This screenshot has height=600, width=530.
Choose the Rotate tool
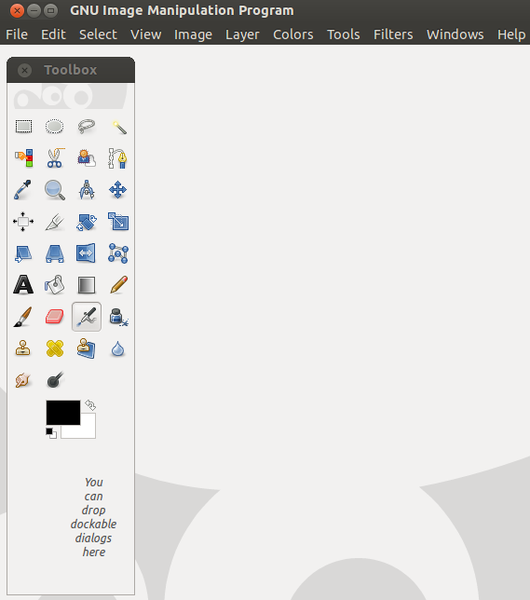pyautogui.click(x=86, y=222)
